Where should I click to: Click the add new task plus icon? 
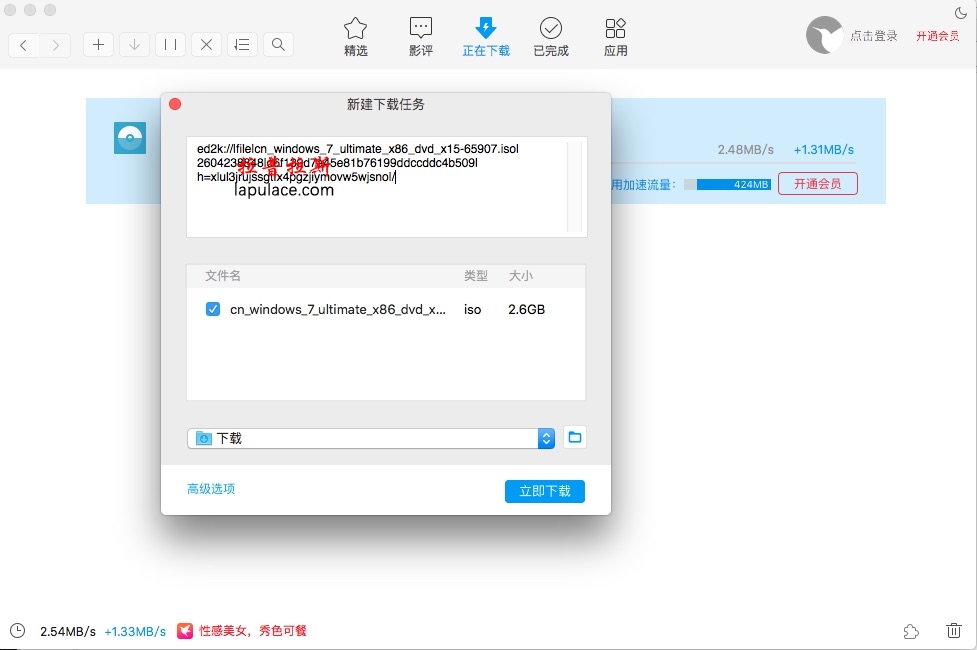[x=98, y=45]
